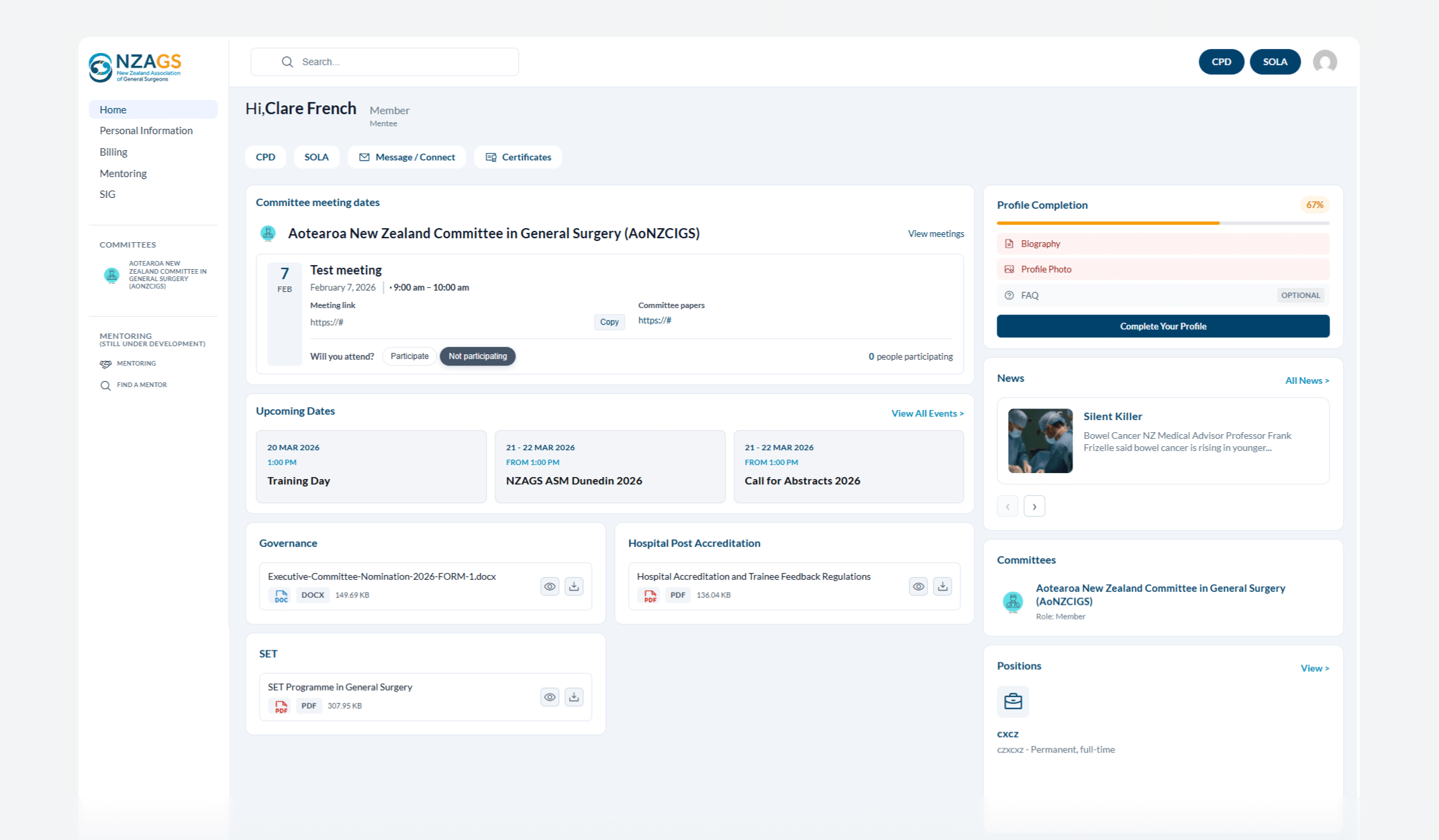The image size is (1439, 840).
Task: Download Executive-Committee-Nomination docx file
Action: pos(574,586)
